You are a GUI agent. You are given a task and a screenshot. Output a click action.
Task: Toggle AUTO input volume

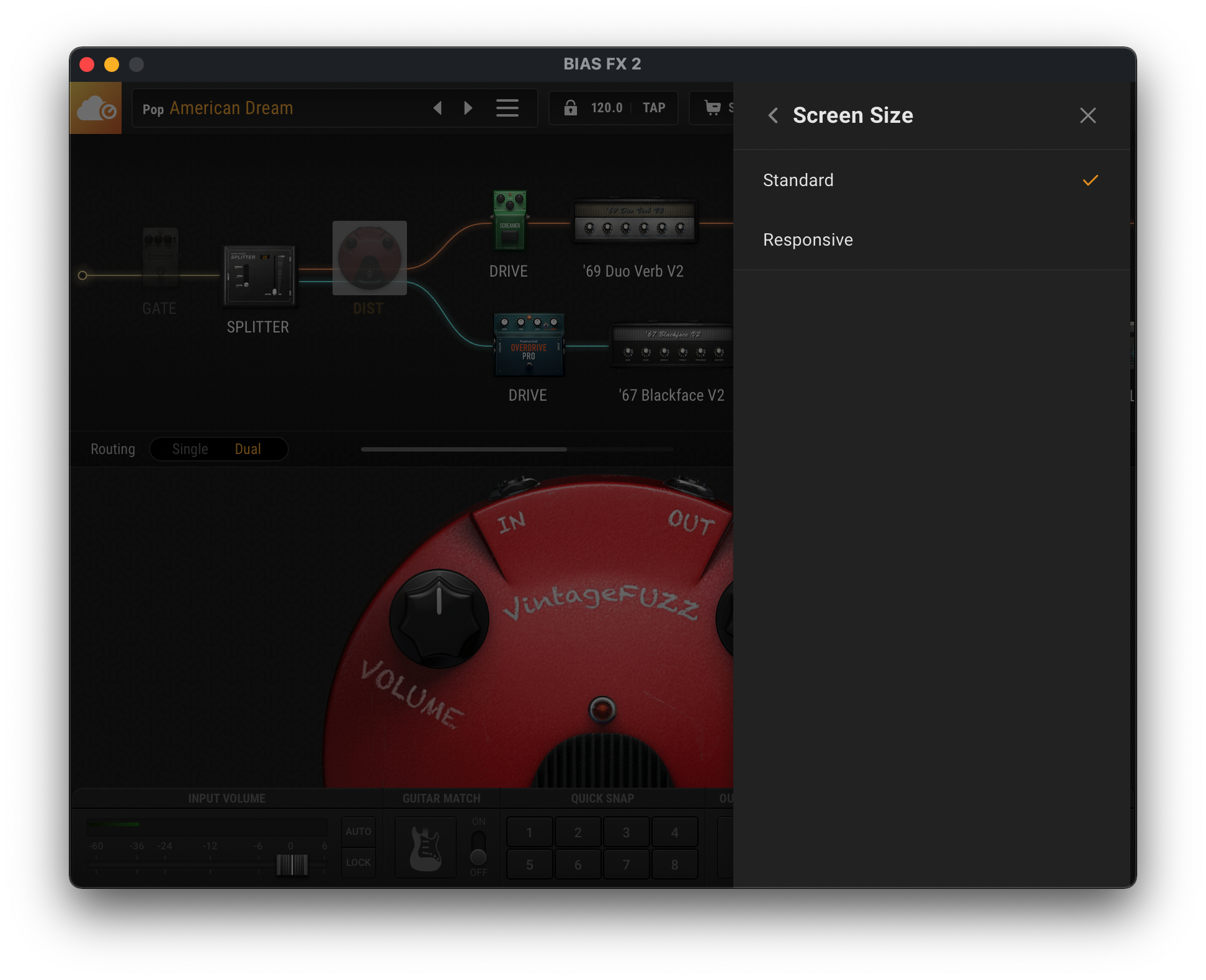coord(359,832)
